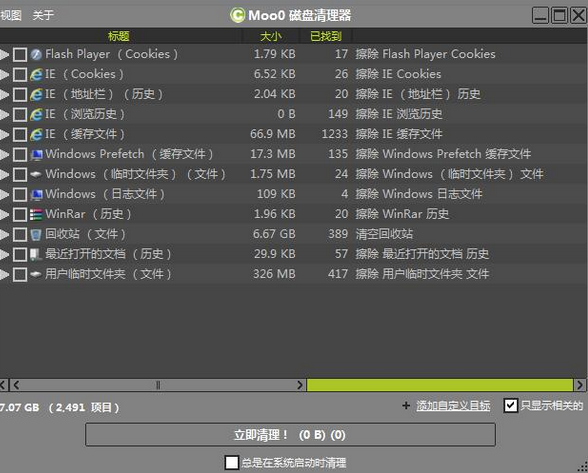588x473 pixels.
Task: Click the IE Cookies row icon
Action: coord(36,74)
